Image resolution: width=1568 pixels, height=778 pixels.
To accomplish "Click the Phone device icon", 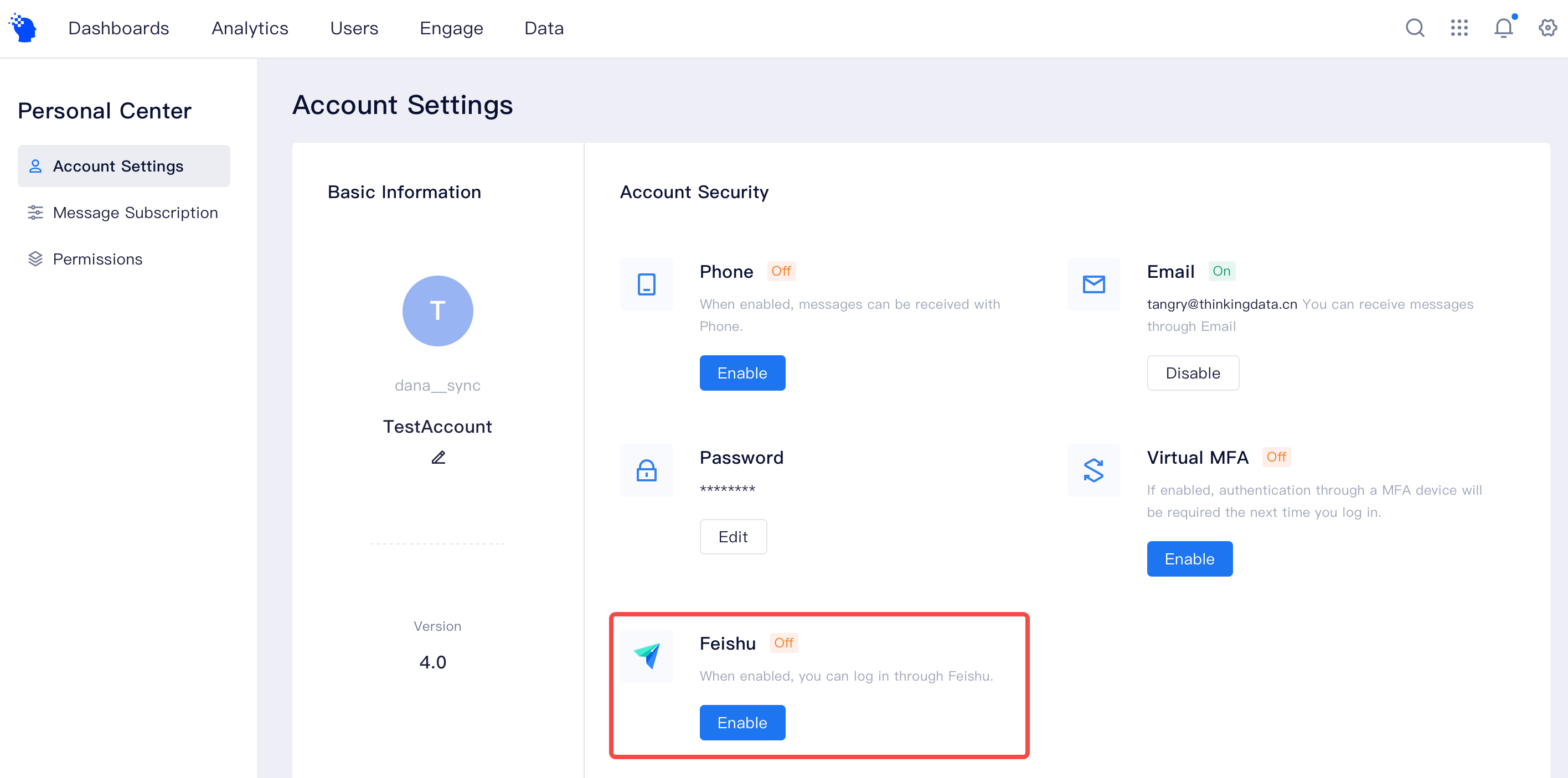I will tap(647, 284).
